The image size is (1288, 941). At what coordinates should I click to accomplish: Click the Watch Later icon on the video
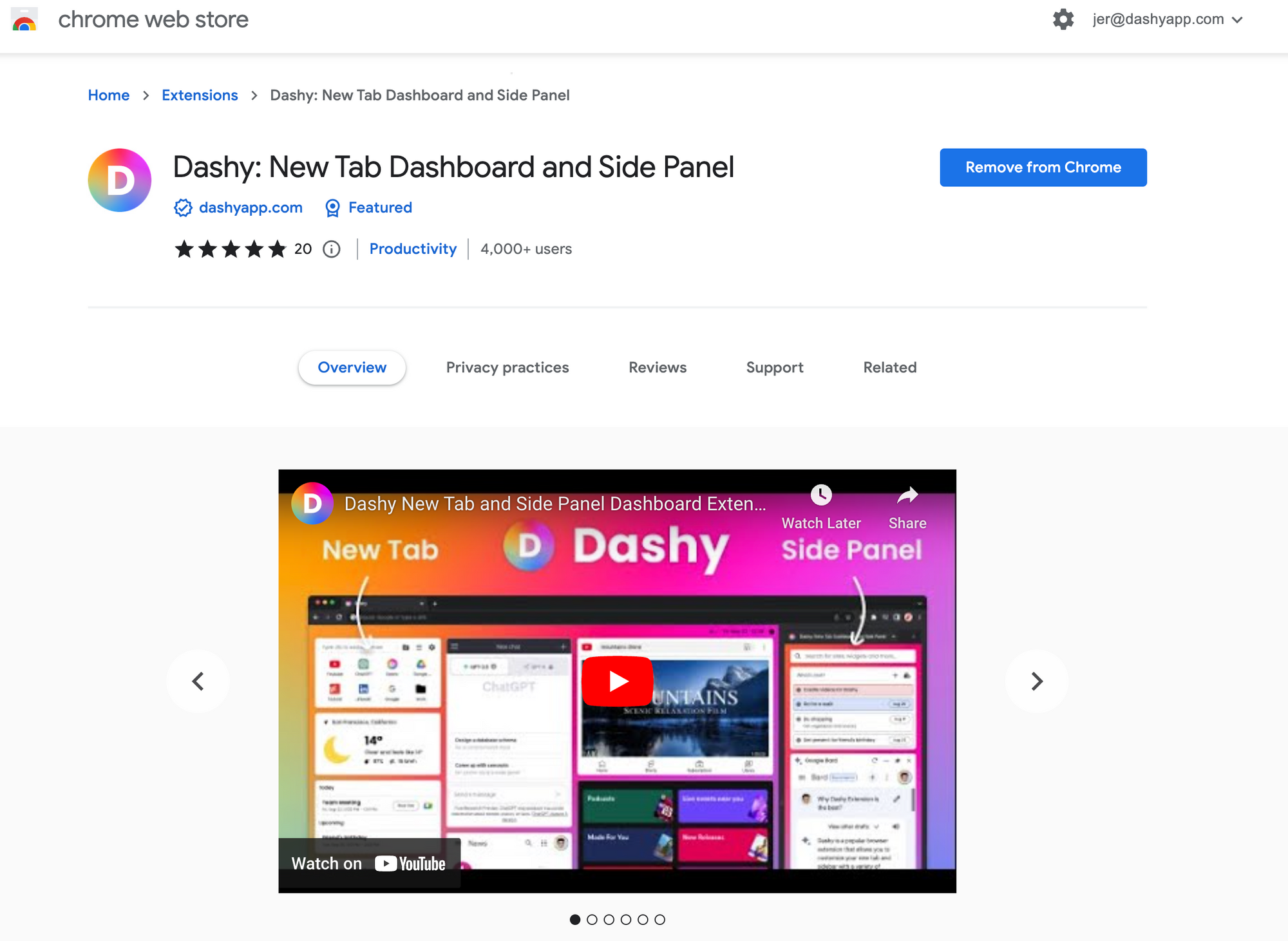coord(820,496)
